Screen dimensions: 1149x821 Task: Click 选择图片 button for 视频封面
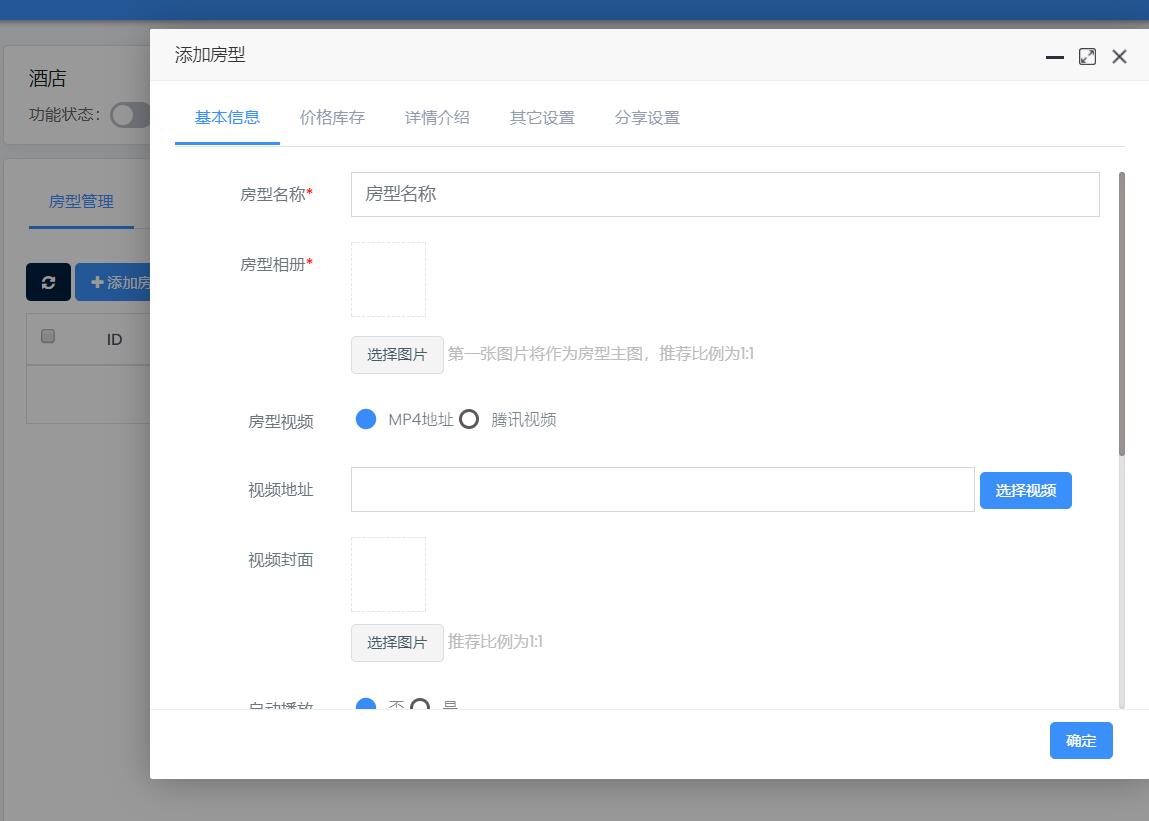tap(397, 643)
